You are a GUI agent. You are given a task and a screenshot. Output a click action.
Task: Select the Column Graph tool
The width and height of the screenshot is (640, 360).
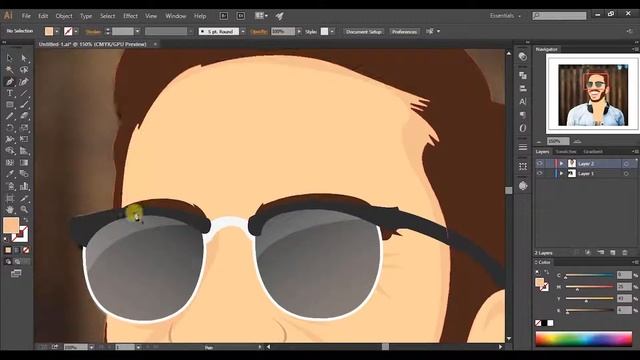point(24,187)
